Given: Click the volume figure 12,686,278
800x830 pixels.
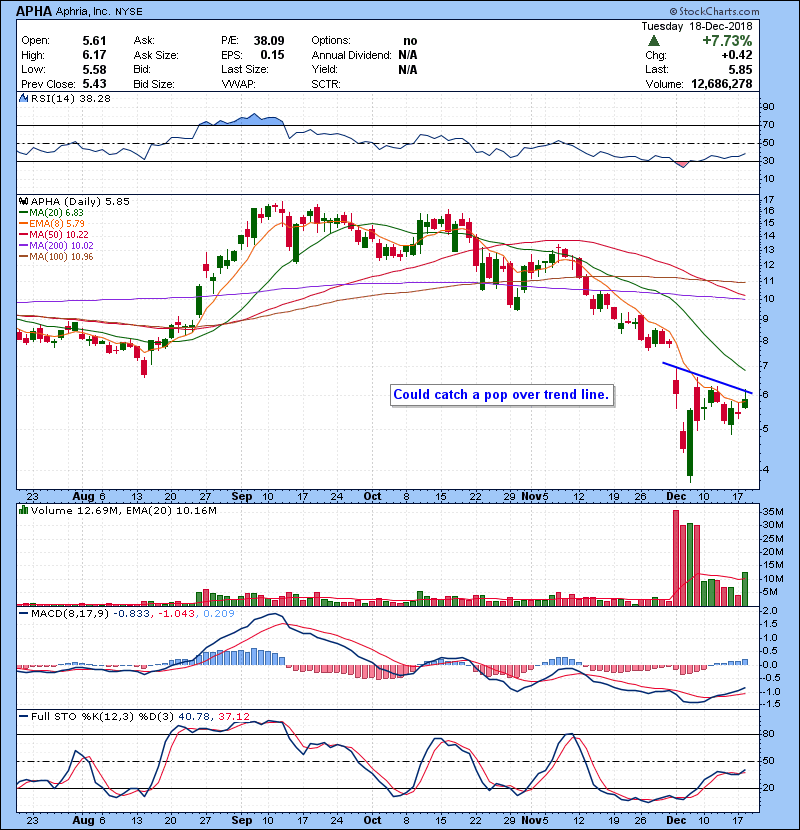Looking at the screenshot, I should pos(722,84).
